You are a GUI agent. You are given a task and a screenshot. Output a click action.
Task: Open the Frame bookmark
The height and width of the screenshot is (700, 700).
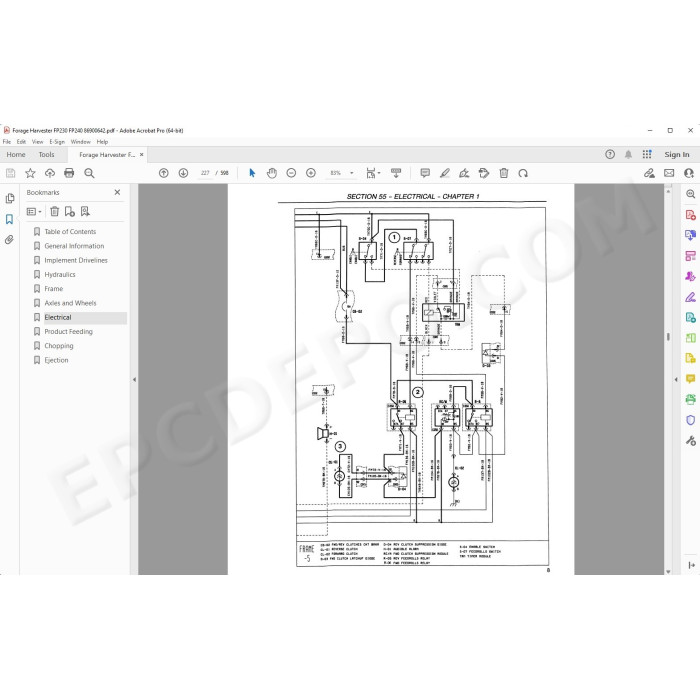click(54, 289)
